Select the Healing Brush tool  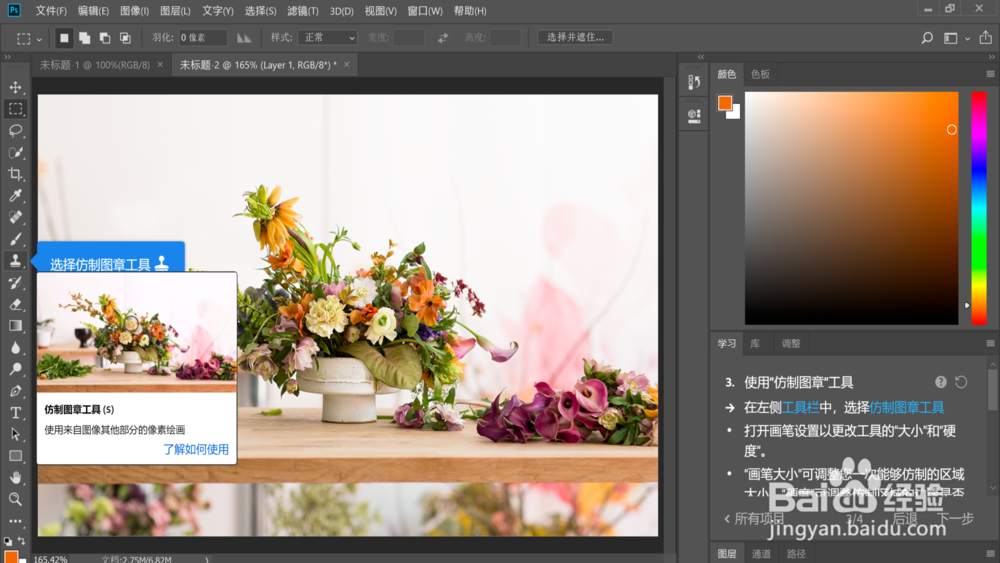tap(15, 217)
